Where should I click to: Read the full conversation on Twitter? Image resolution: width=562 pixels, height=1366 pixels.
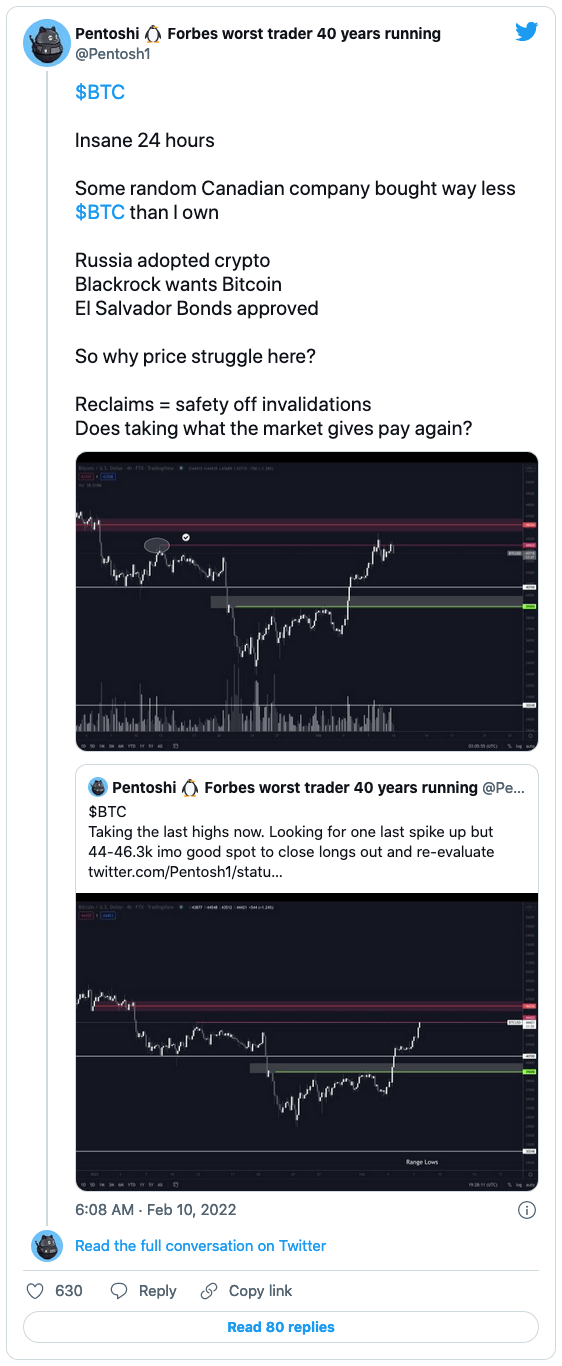click(201, 1246)
